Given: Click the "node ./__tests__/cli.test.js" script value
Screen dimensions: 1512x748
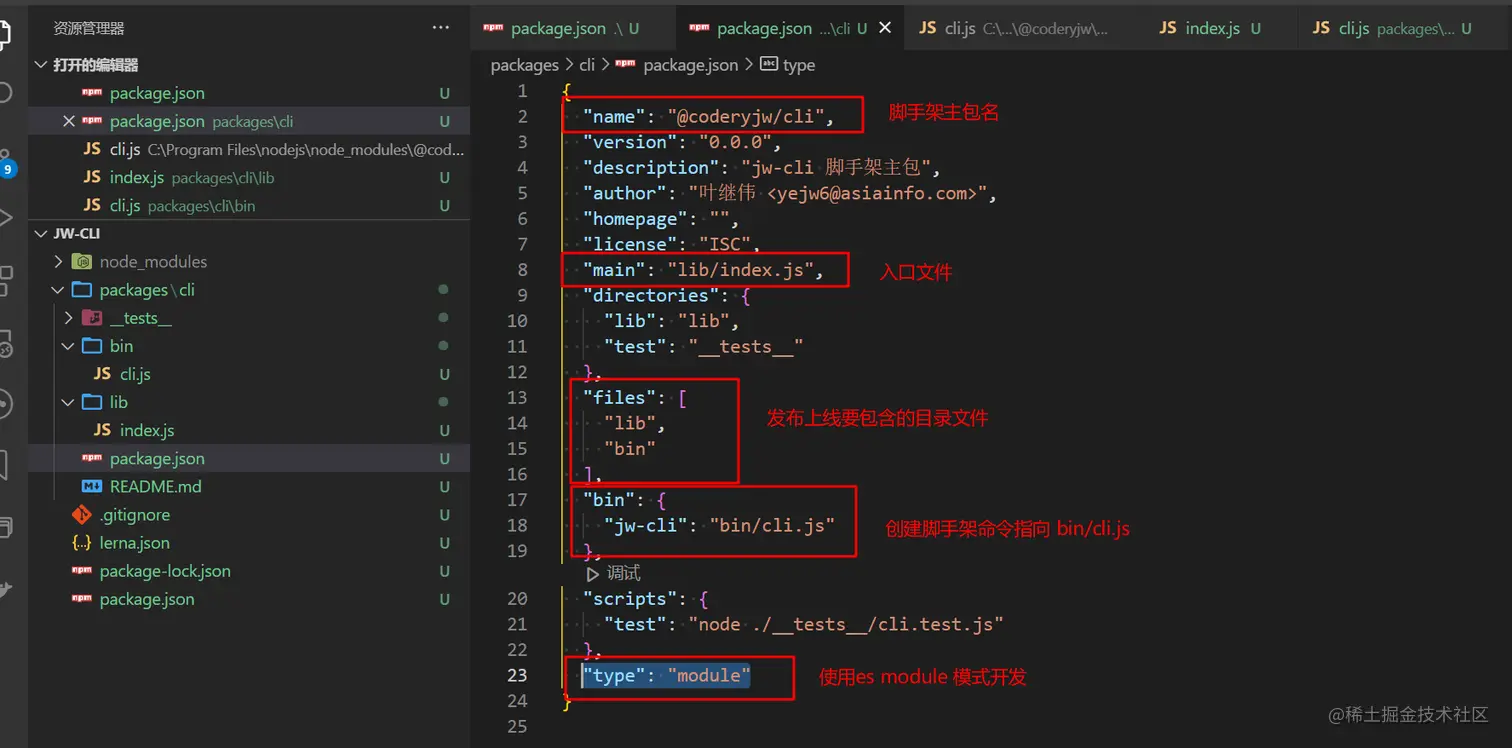Looking at the screenshot, I should coord(846,624).
